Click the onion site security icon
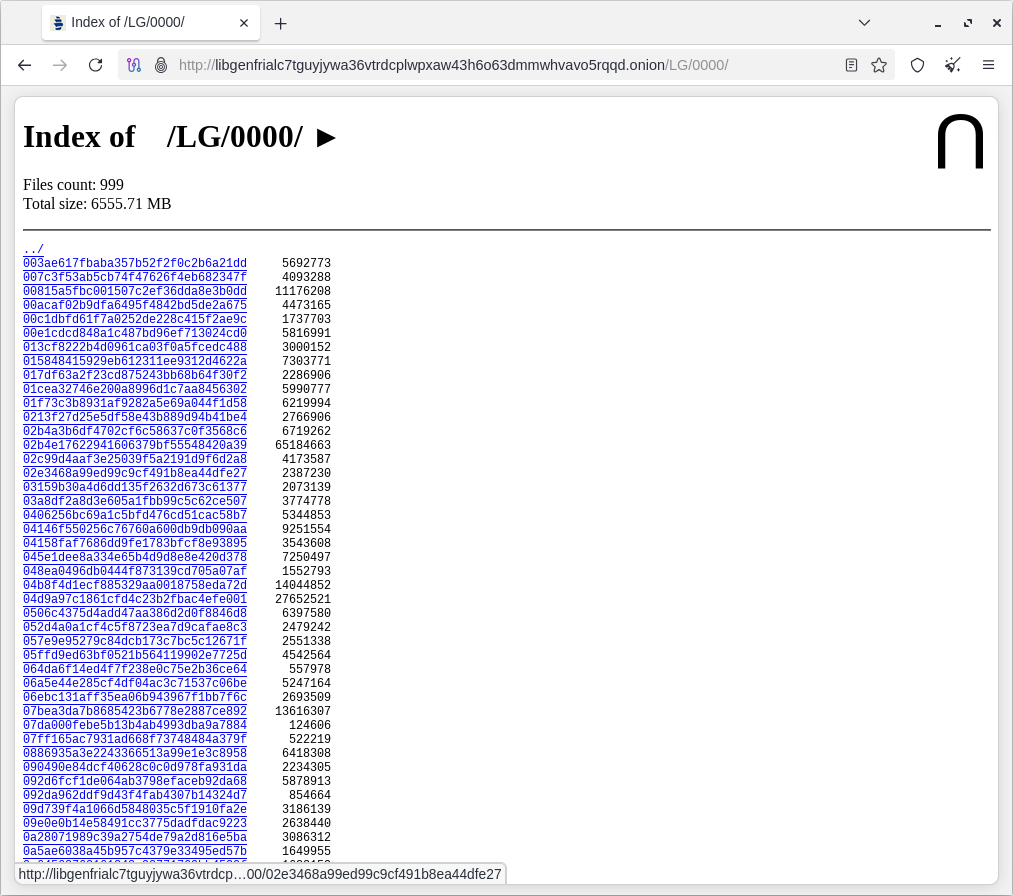Viewport: 1013px width, 896px height. point(160,65)
